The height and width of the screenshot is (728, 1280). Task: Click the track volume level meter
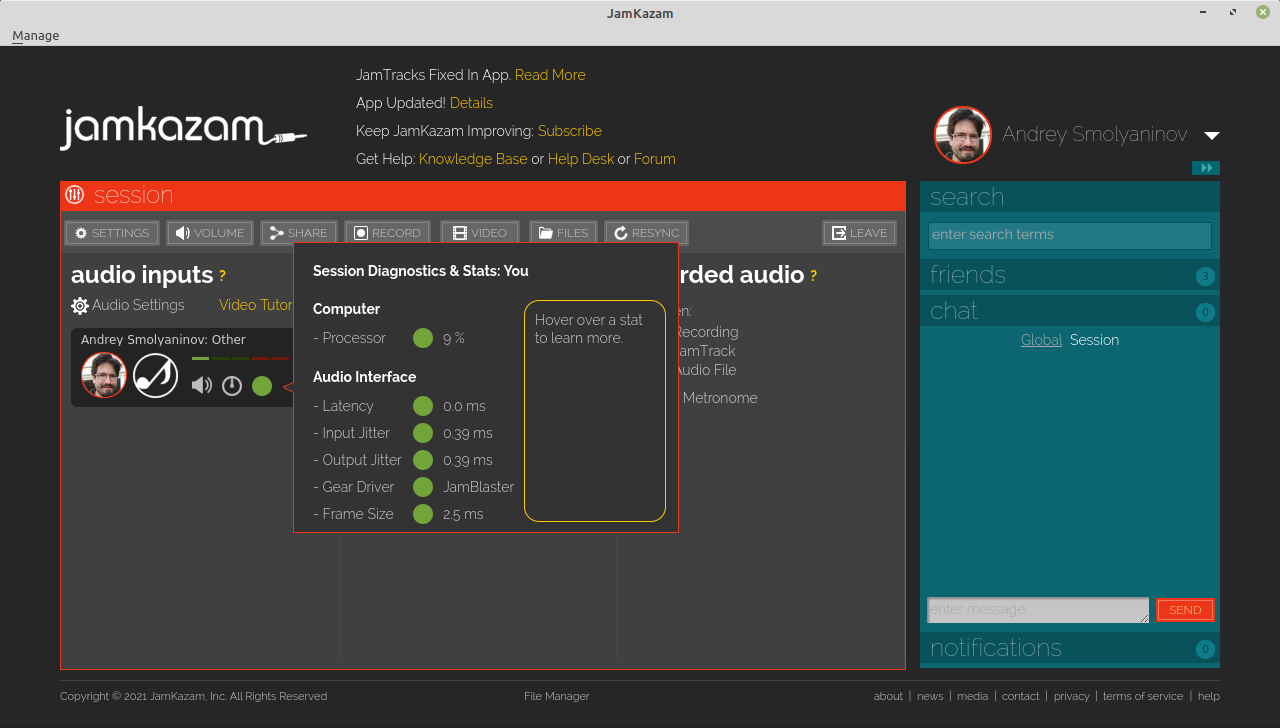tap(240, 358)
